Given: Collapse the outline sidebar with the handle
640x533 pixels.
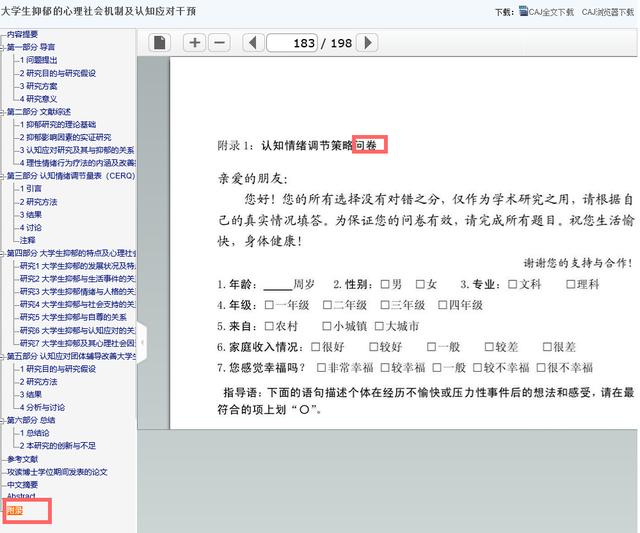Looking at the screenshot, I should click(141, 343).
